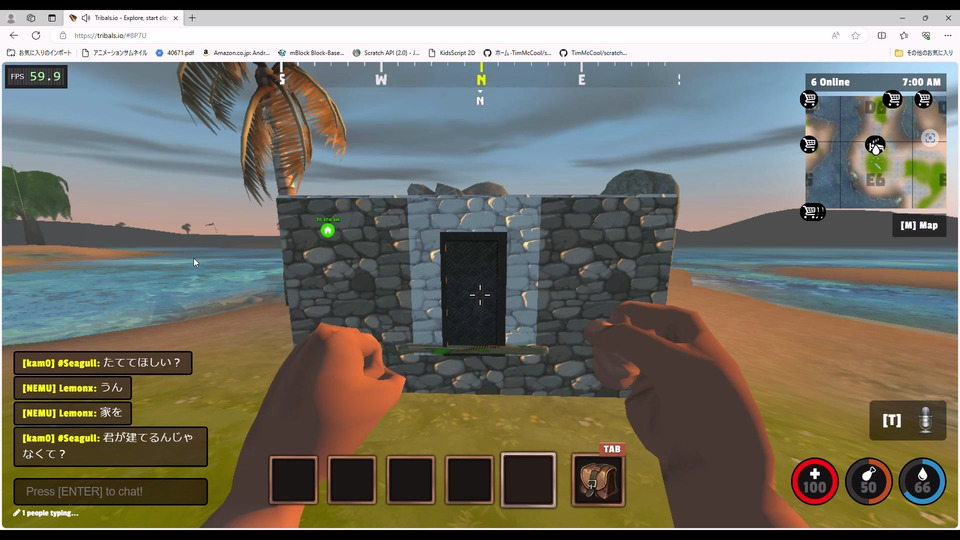This screenshot has width=960, height=540.
Task: Click the 6 Online player count
Action: 830,82
